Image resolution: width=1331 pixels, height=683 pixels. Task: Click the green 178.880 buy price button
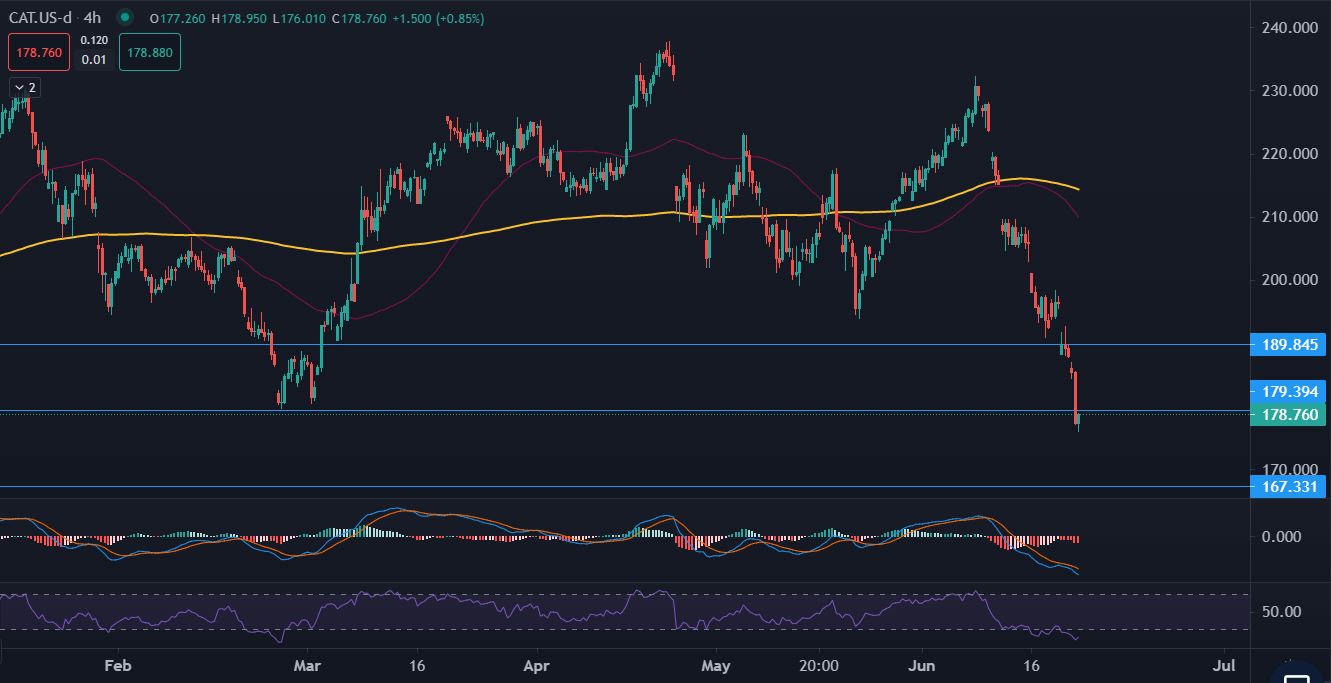pos(149,52)
